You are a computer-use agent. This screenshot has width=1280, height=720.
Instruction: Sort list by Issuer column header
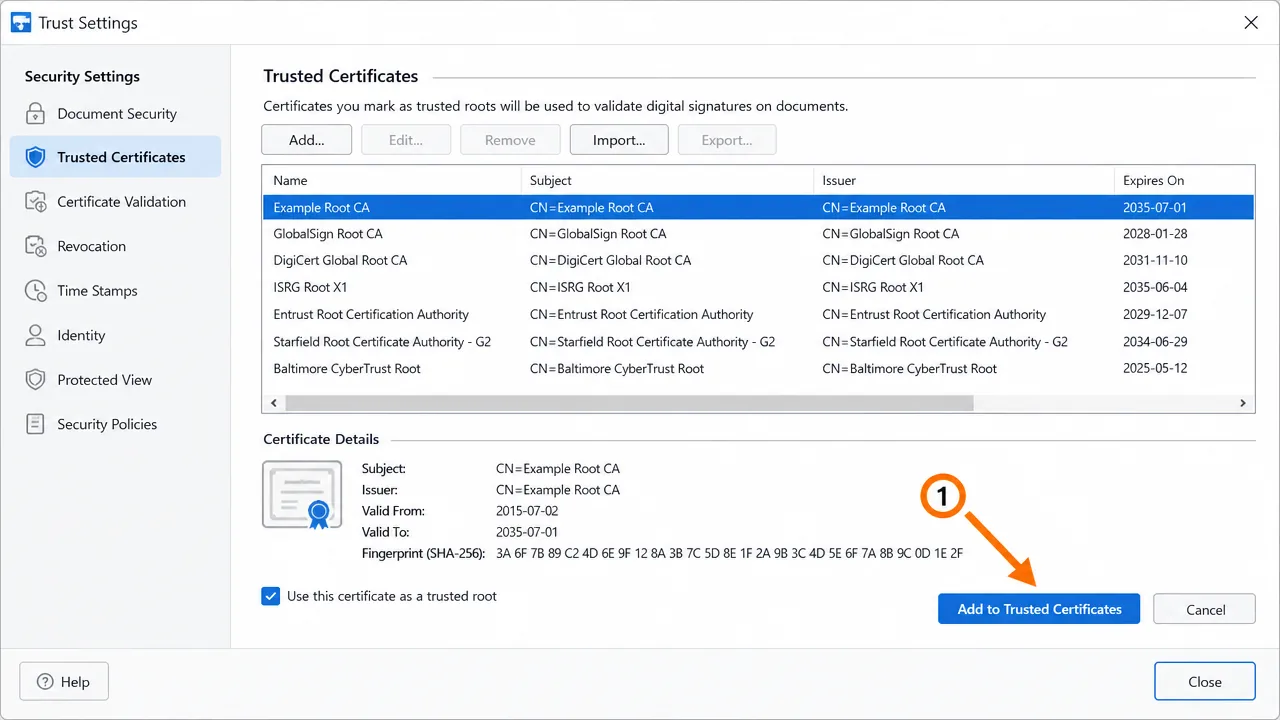pos(963,180)
